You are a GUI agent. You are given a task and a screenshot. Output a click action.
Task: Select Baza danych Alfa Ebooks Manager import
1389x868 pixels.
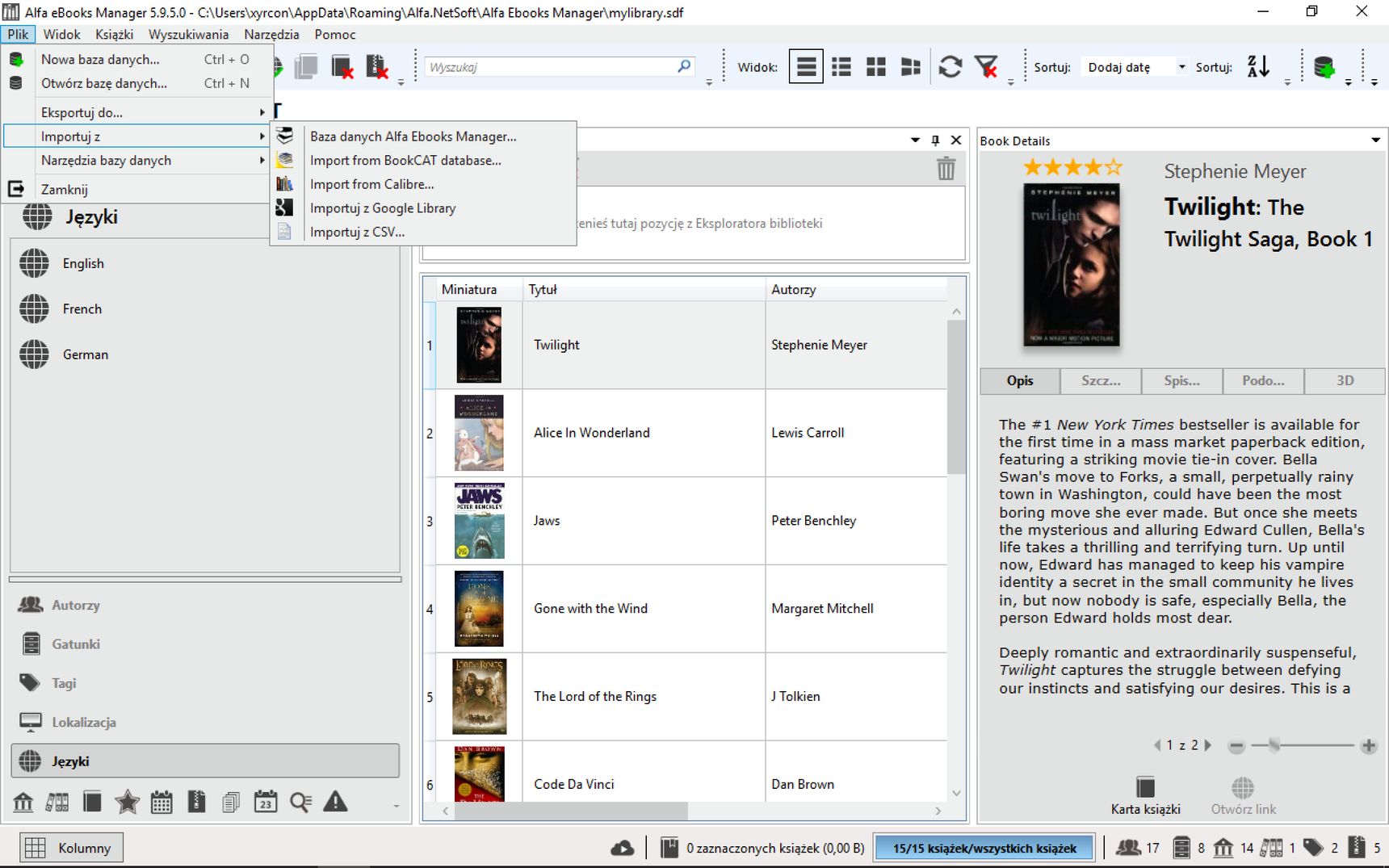(x=423, y=136)
